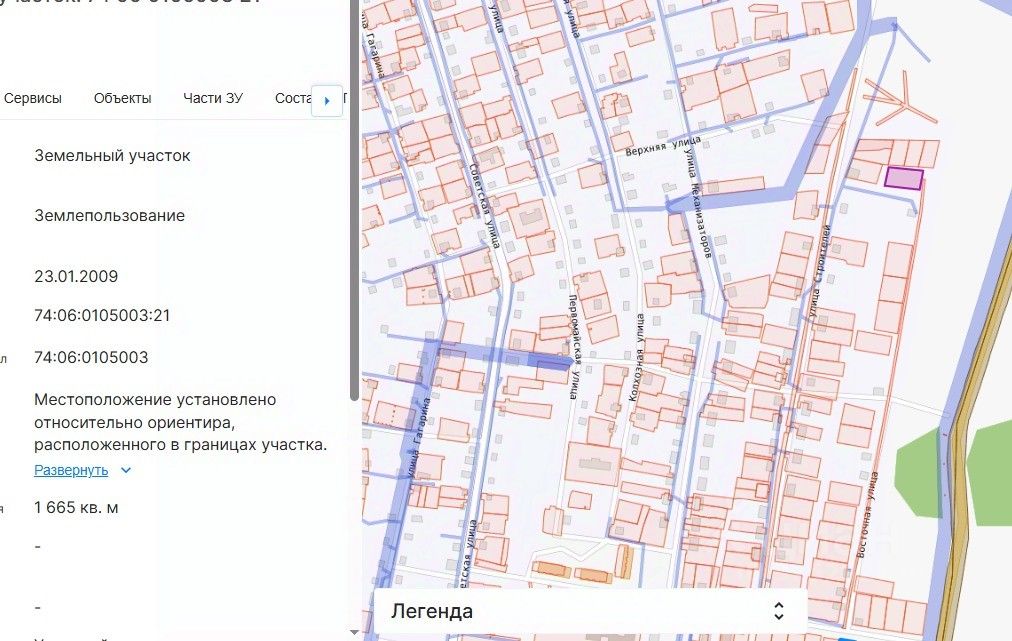The height and width of the screenshot is (641, 1012).
Task: Open the Сервисы tab
Action: [x=33, y=98]
